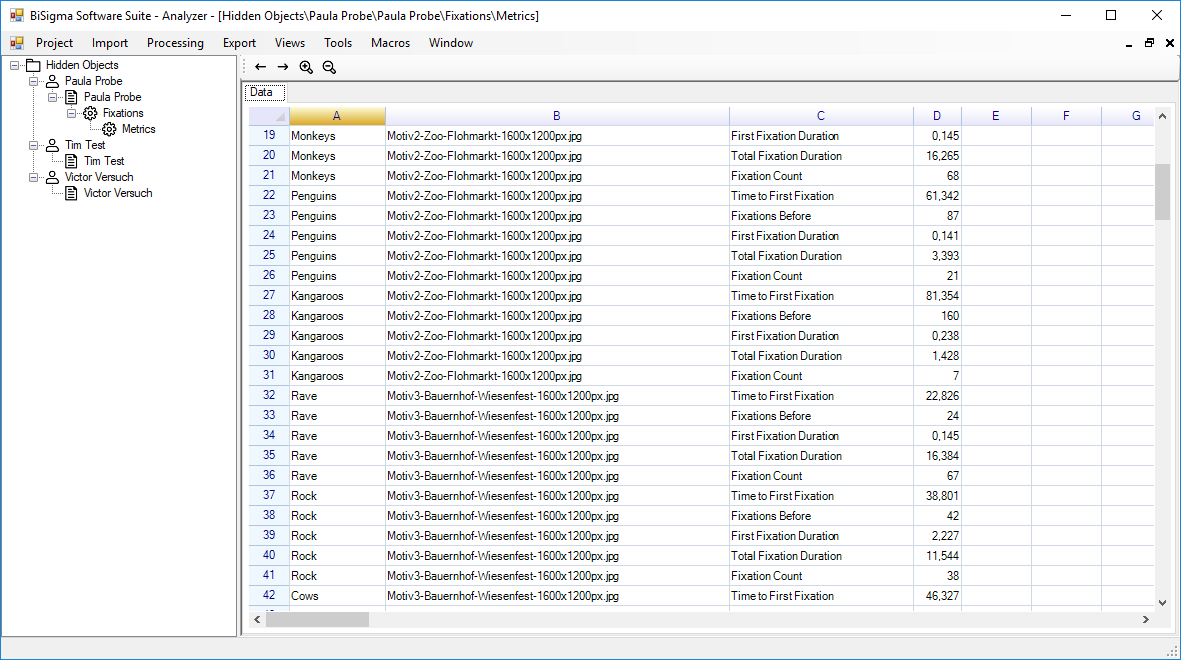1181x660 pixels.
Task: Click column B header
Action: pos(557,116)
